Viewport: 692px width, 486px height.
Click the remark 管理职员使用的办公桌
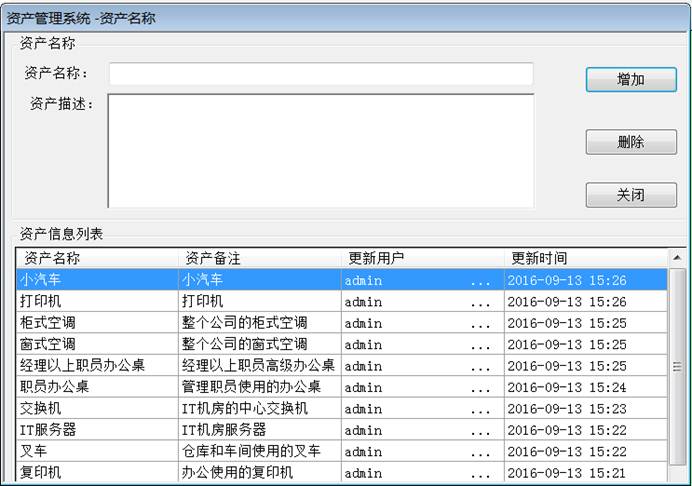251,387
